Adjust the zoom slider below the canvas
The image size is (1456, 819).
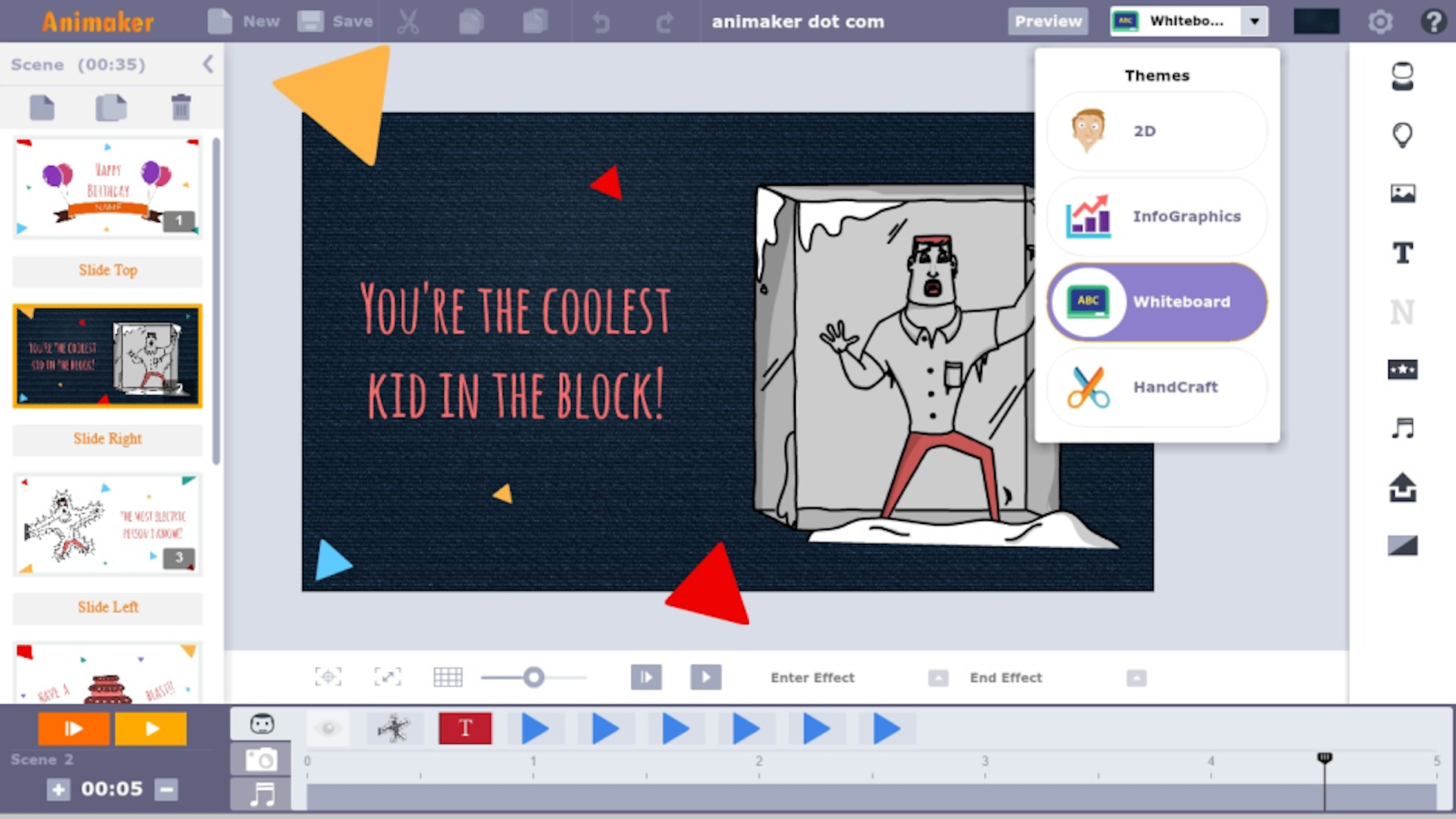[534, 677]
